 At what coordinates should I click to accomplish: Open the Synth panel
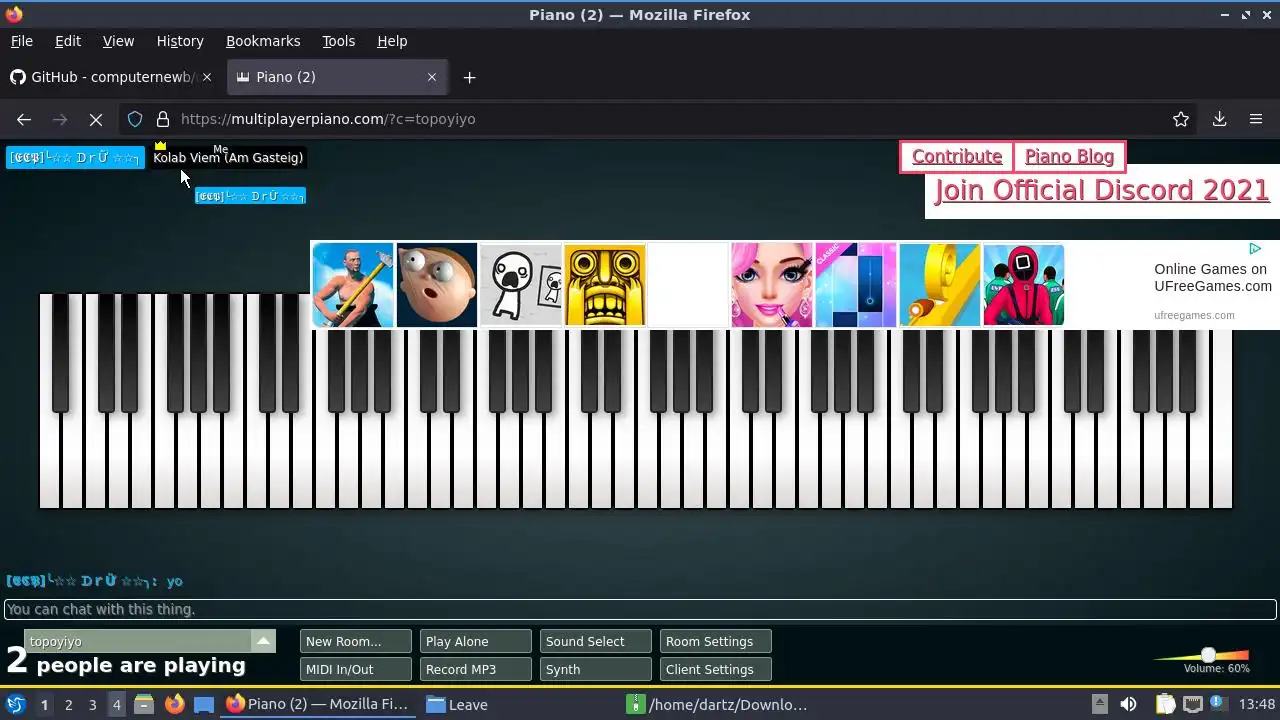pos(596,670)
